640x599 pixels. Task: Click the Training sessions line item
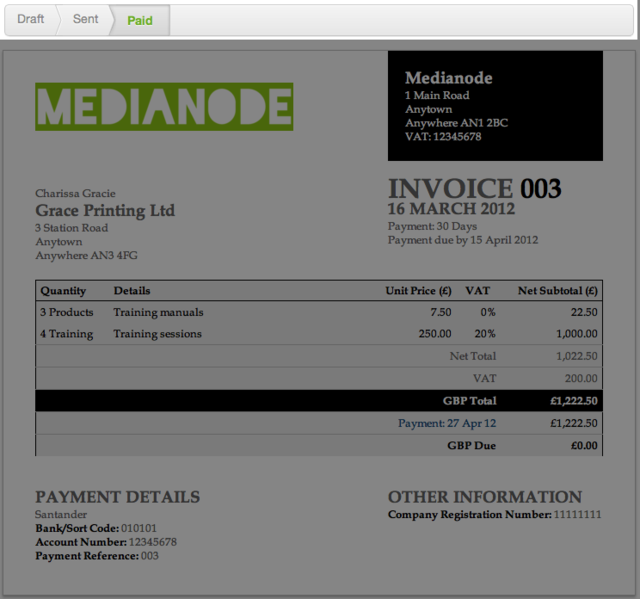pyautogui.click(x=157, y=334)
